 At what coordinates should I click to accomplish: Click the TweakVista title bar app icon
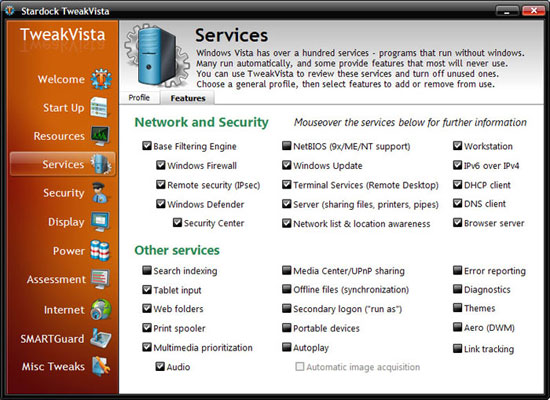10,11
